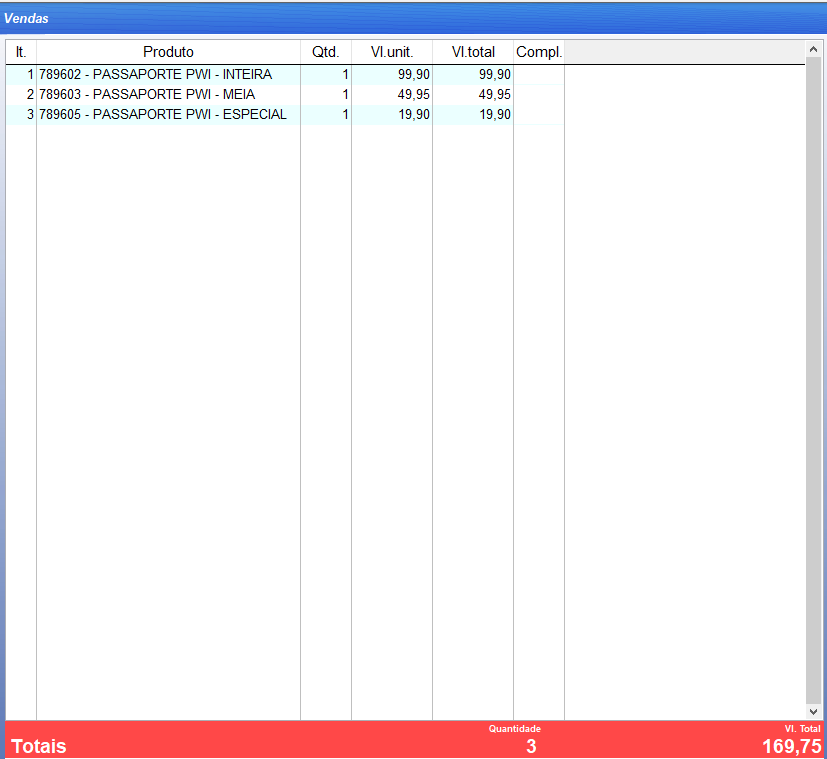Click the It. column header

point(21,52)
